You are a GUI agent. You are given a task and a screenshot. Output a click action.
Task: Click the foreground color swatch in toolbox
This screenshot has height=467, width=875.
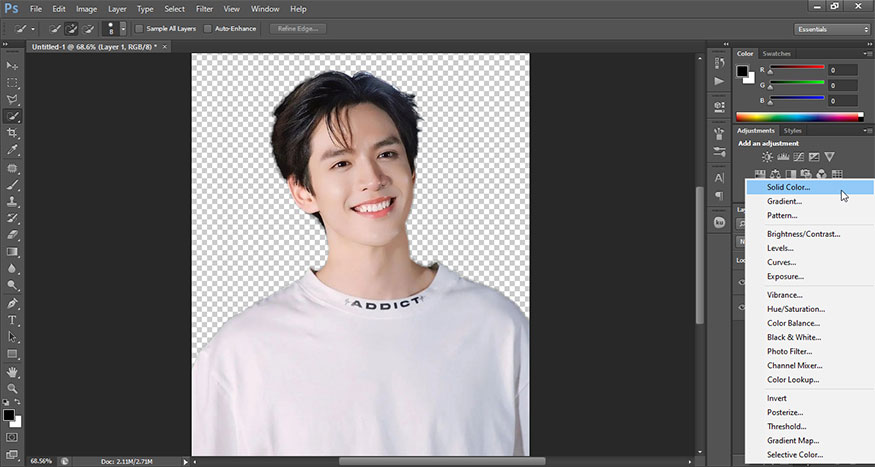pyautogui.click(x=9, y=413)
